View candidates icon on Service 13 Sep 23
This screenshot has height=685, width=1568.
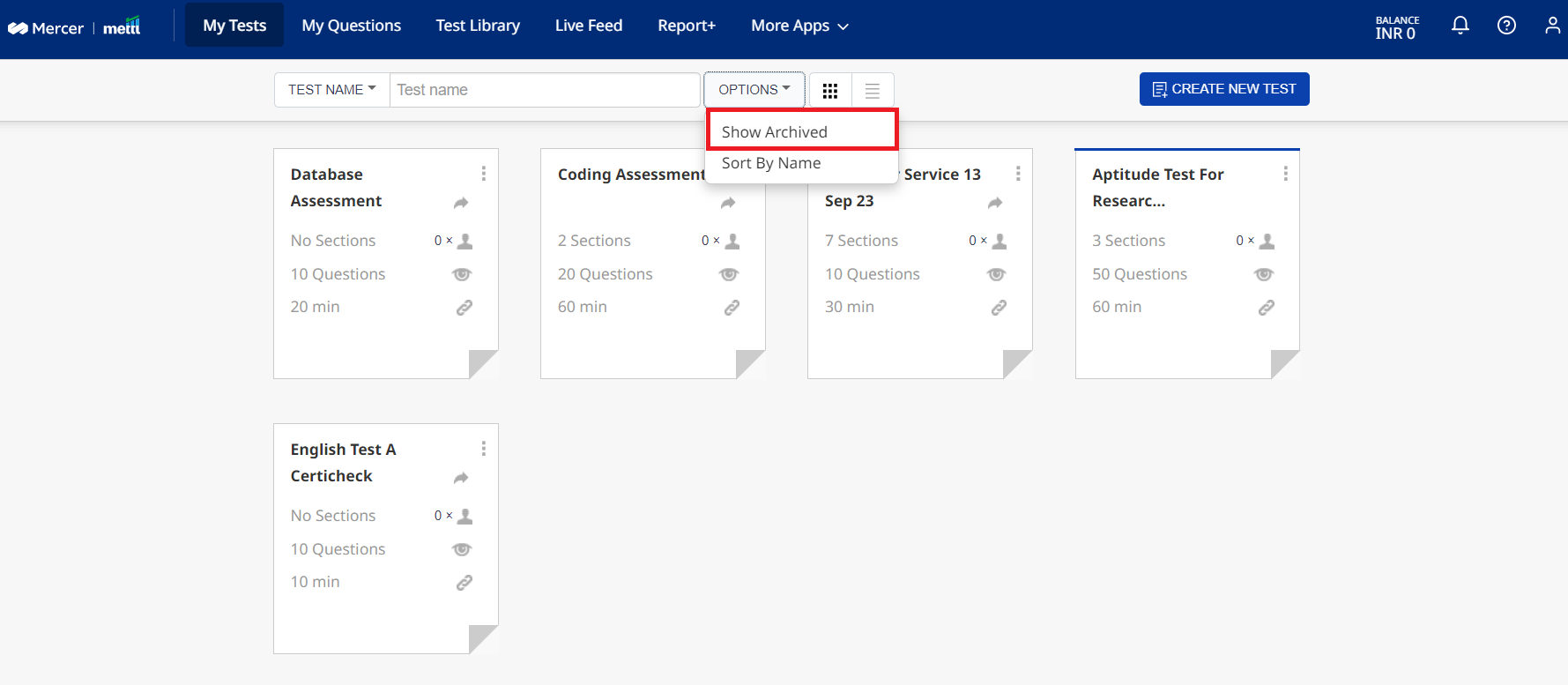pyautogui.click(x=1000, y=241)
